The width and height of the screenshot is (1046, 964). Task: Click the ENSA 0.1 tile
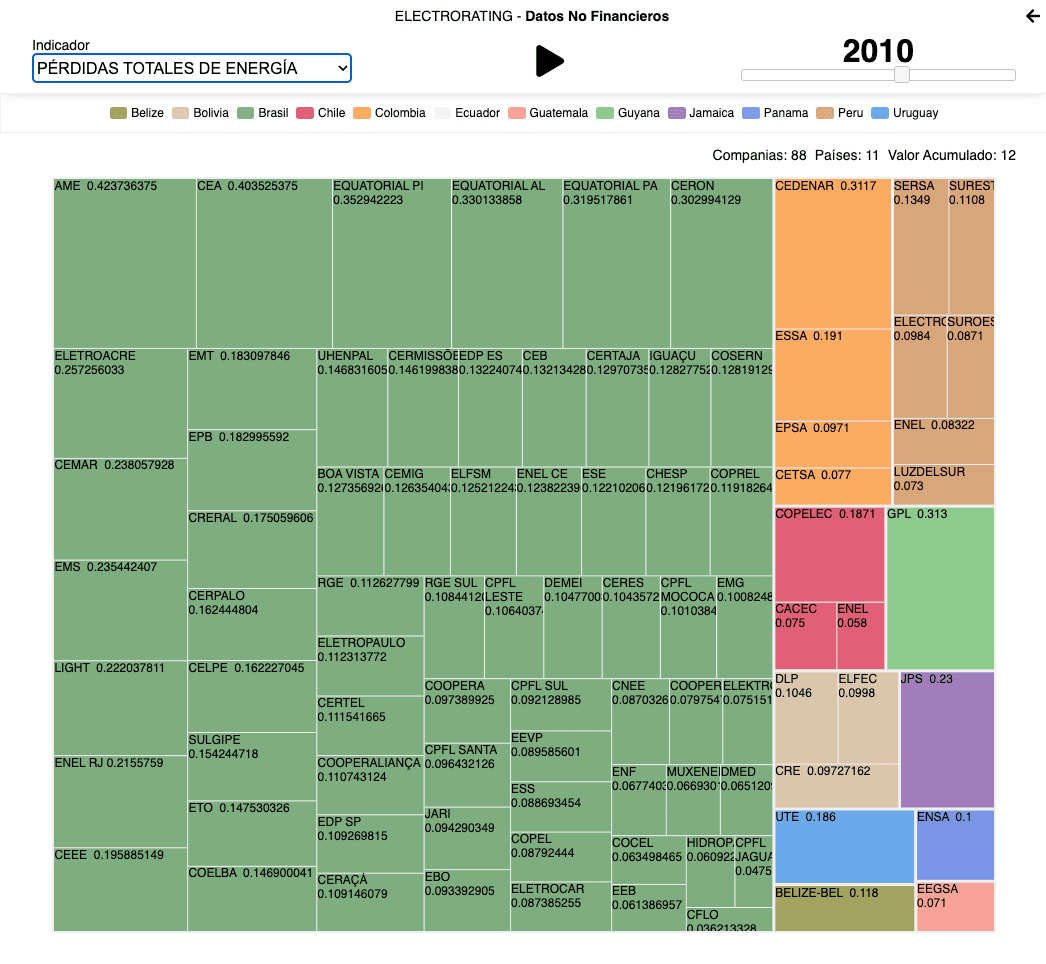[x=955, y=845]
